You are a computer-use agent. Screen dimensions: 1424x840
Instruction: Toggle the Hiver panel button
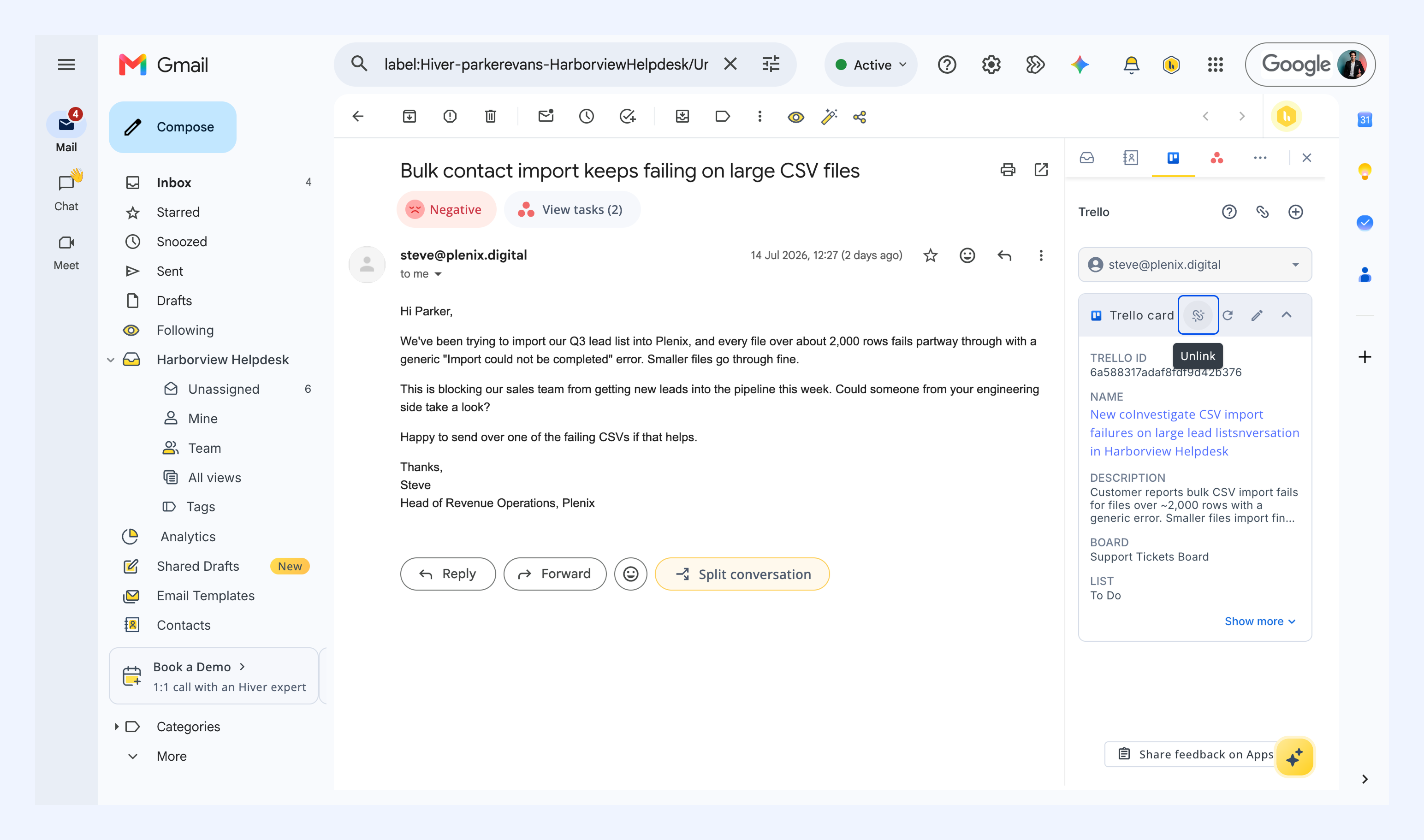pos(1287,117)
